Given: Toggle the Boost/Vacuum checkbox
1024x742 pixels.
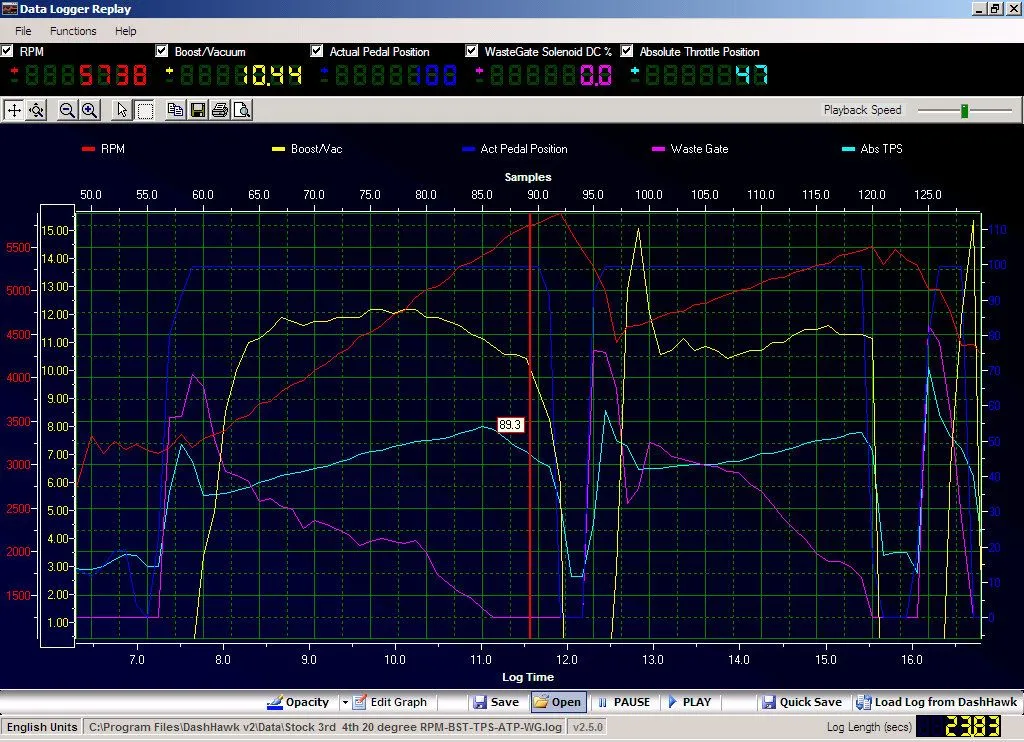Looking at the screenshot, I should 163,51.
